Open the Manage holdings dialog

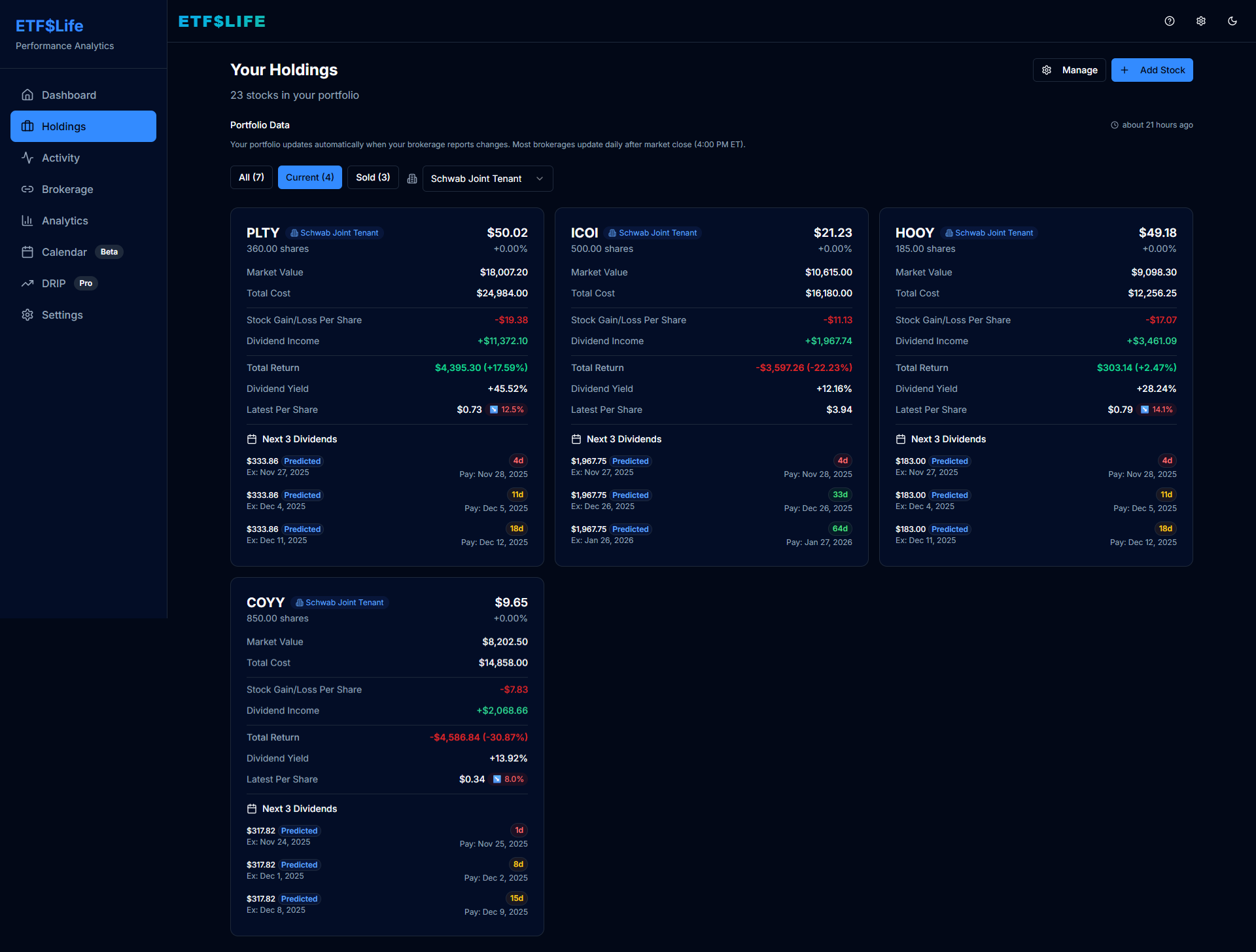pos(1070,69)
